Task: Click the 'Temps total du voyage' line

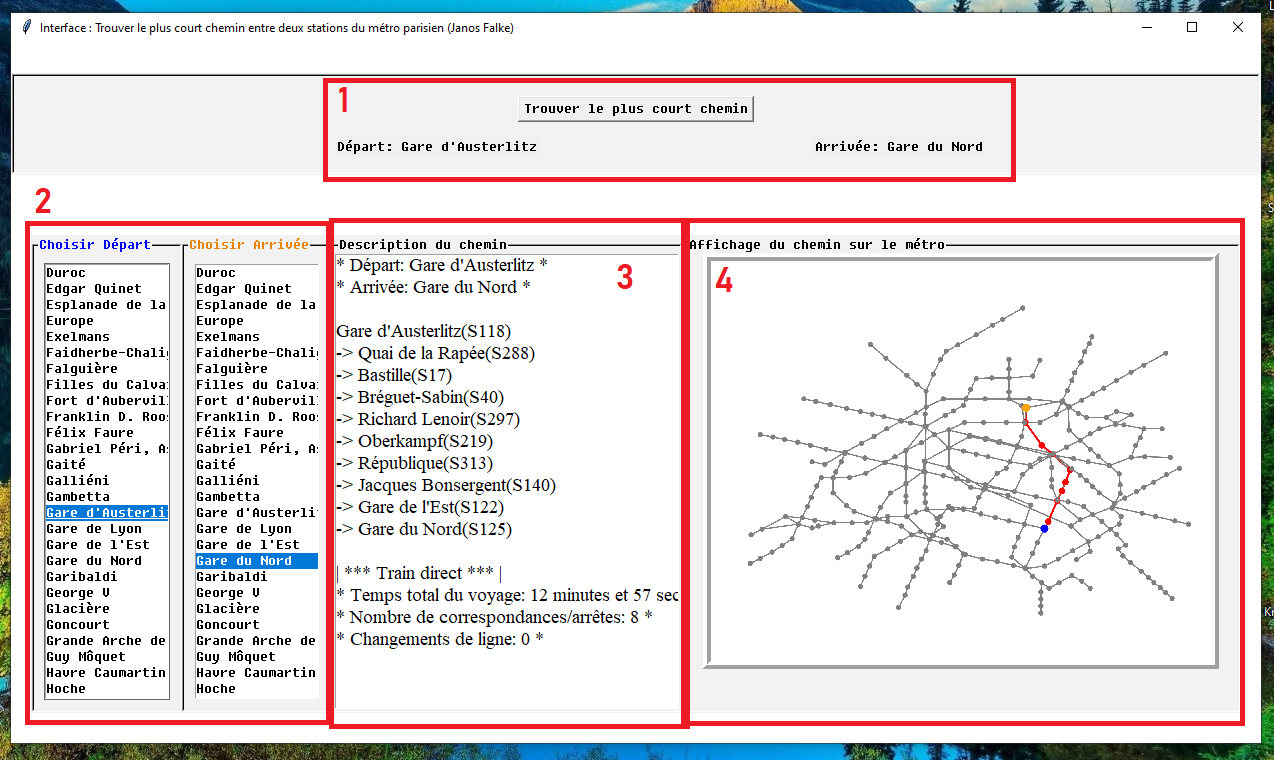Action: tap(507, 595)
